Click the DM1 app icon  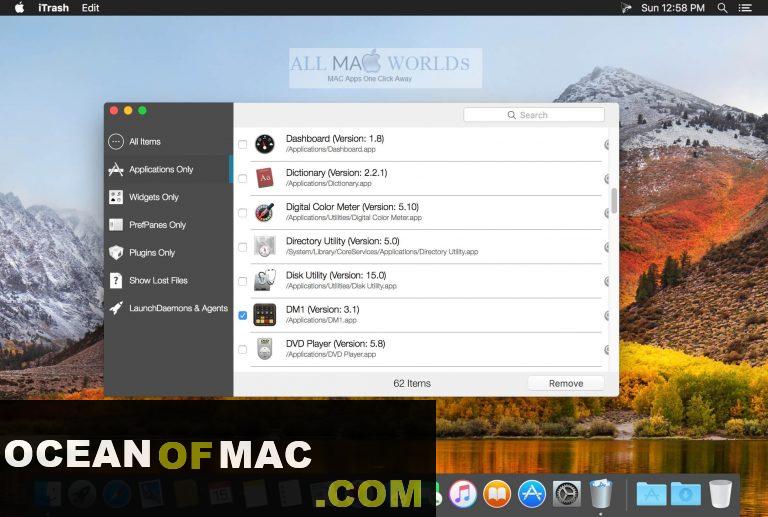[x=264, y=315]
